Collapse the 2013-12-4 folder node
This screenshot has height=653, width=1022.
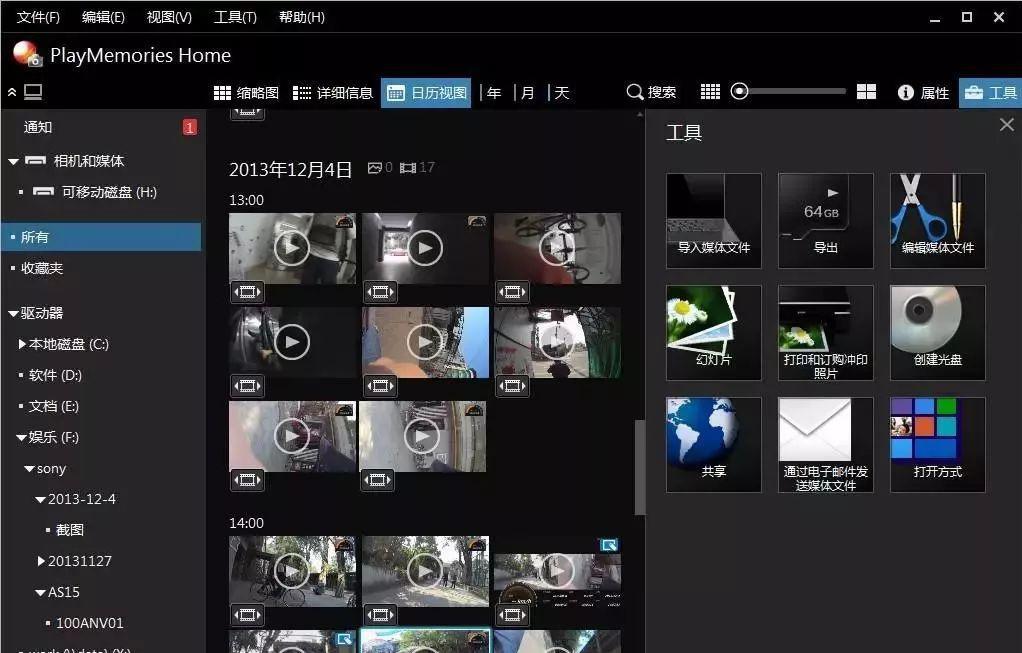[40, 499]
